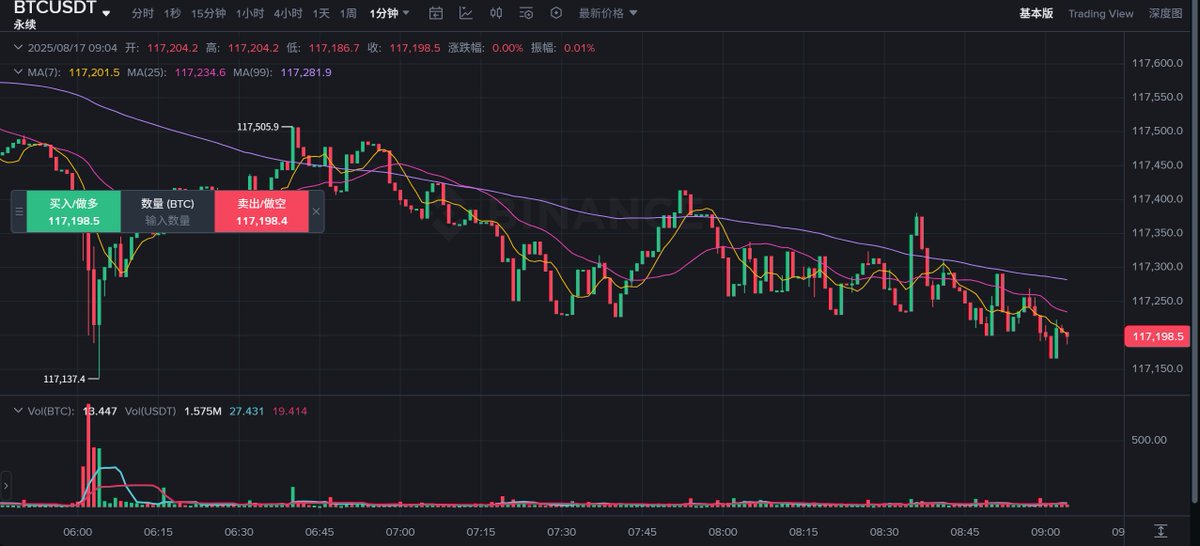Switch to the 1天 interval
The width and height of the screenshot is (1200, 546).
click(321, 13)
